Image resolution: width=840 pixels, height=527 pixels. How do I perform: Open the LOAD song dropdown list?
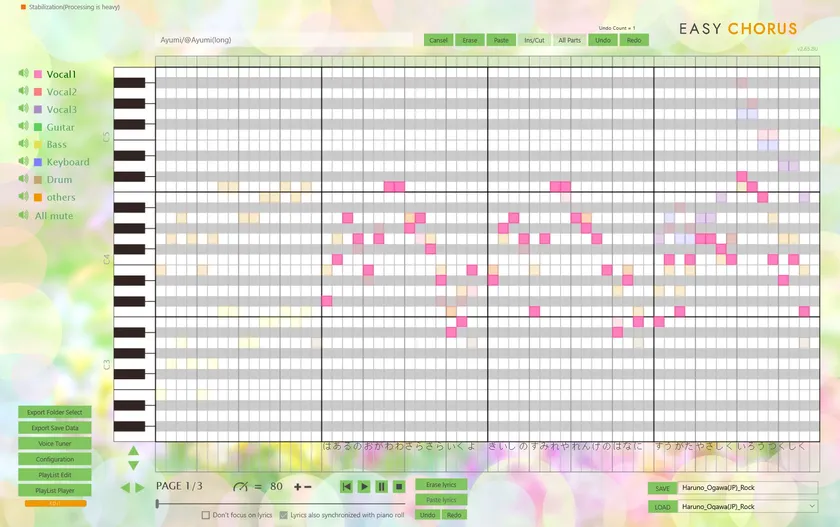810,506
